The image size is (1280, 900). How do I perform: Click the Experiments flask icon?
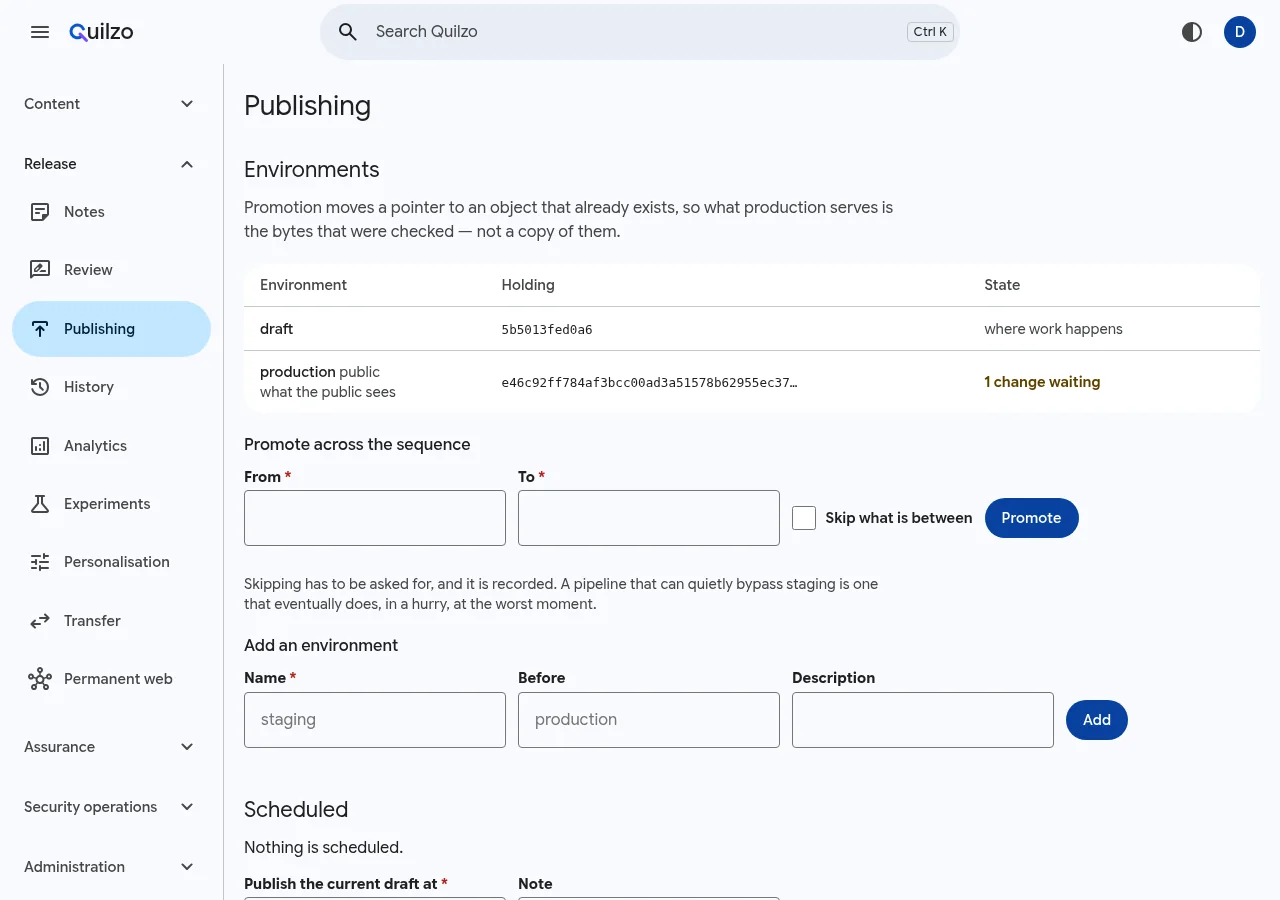click(x=40, y=504)
